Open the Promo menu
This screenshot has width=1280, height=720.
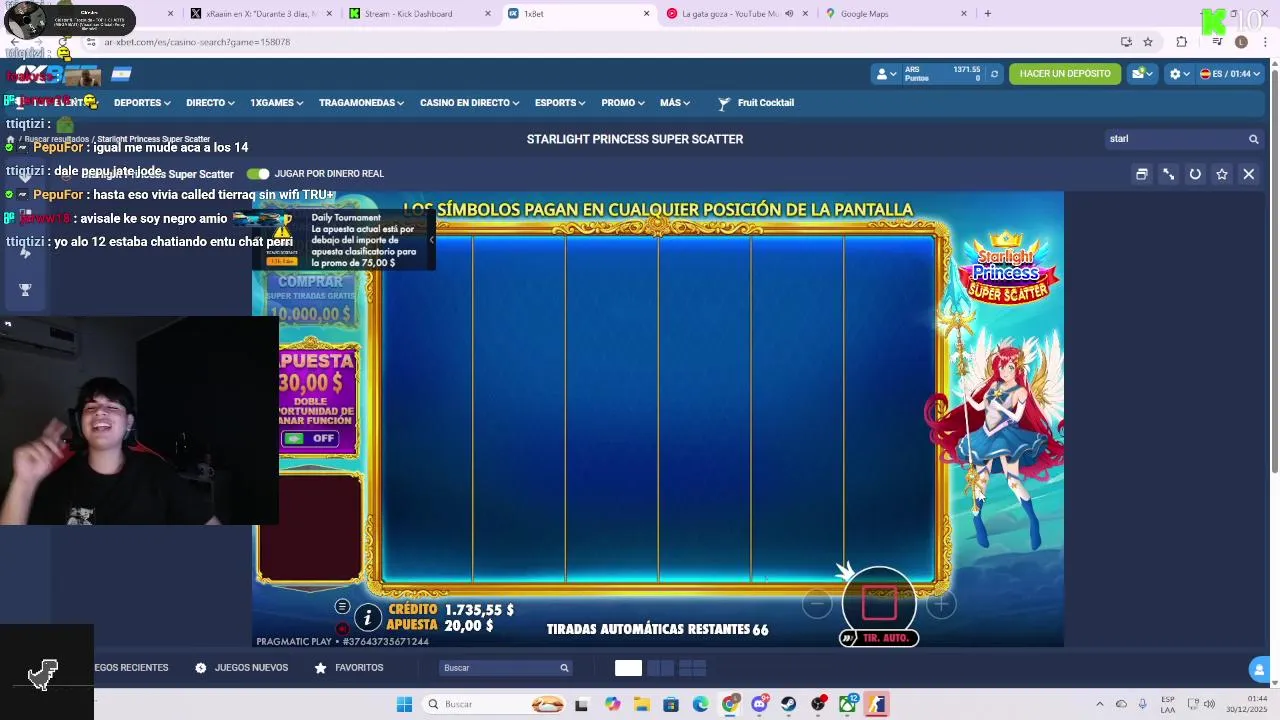pyautogui.click(x=623, y=103)
